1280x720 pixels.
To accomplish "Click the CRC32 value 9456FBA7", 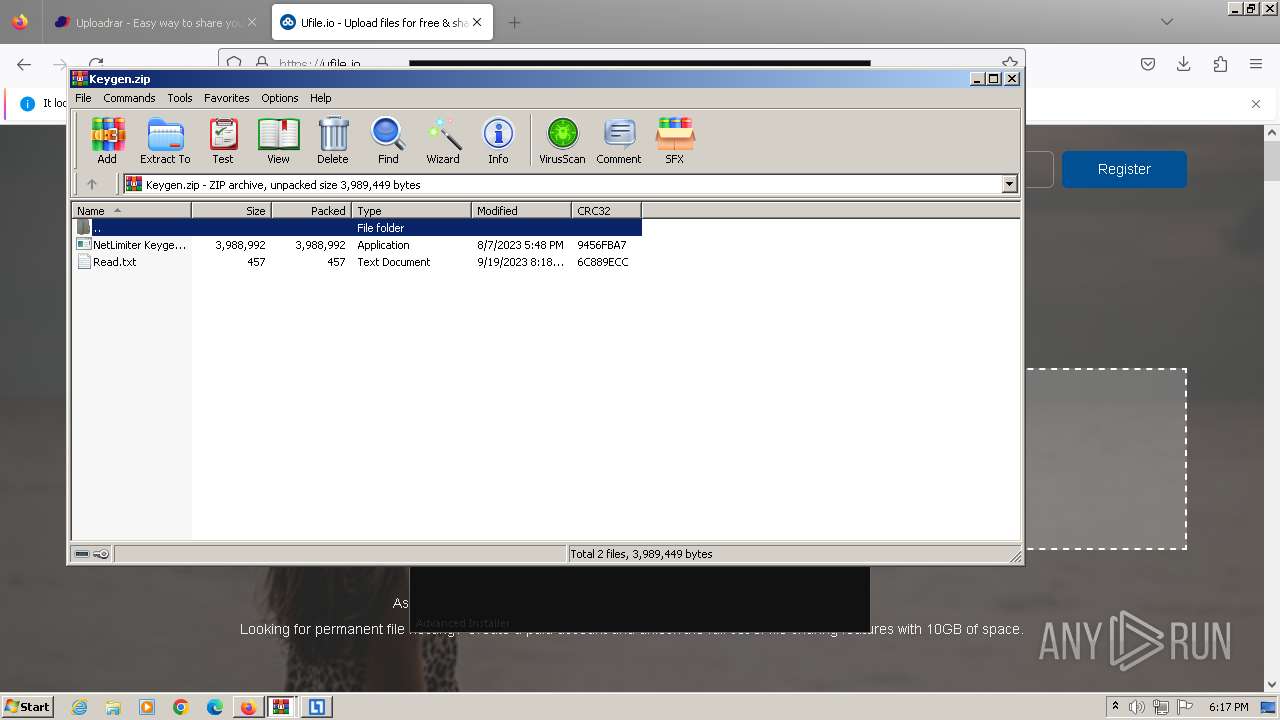I will pyautogui.click(x=602, y=245).
